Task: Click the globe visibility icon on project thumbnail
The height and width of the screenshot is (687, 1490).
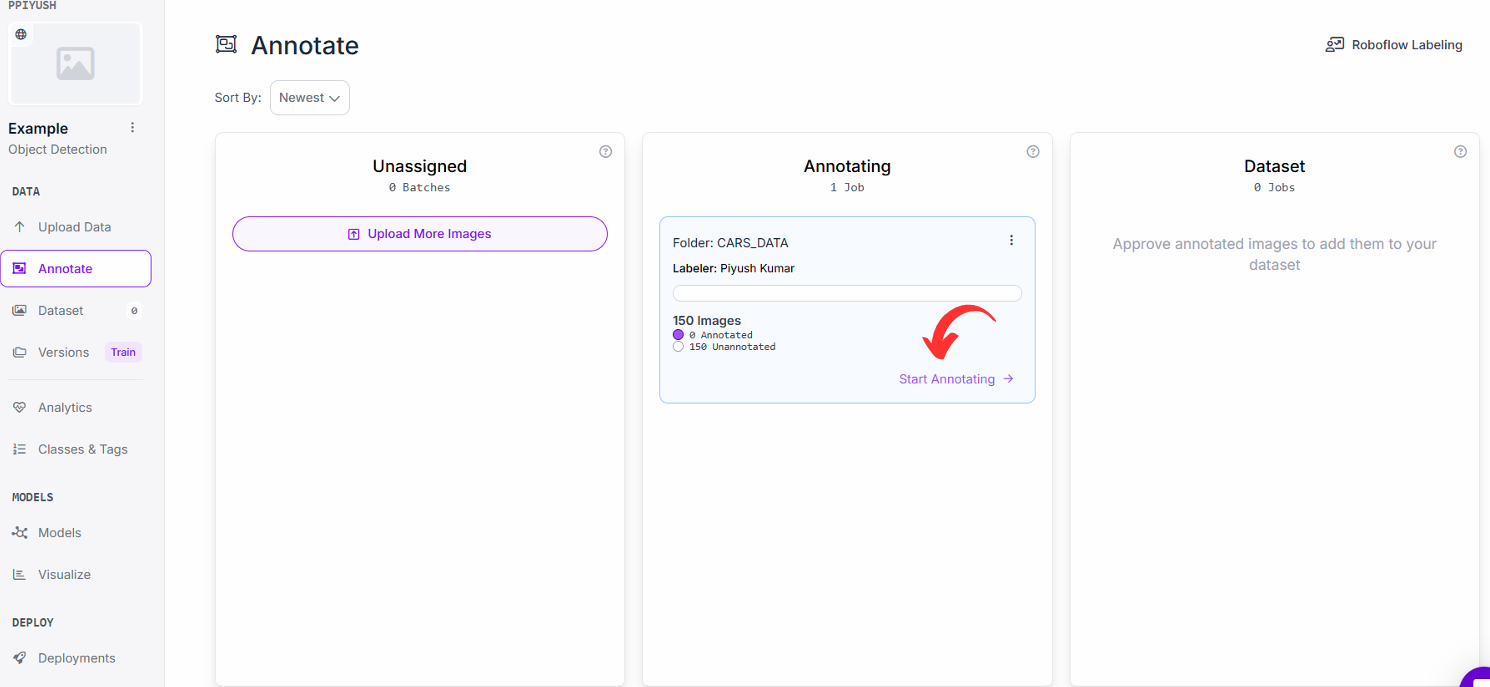Action: pyautogui.click(x=21, y=34)
